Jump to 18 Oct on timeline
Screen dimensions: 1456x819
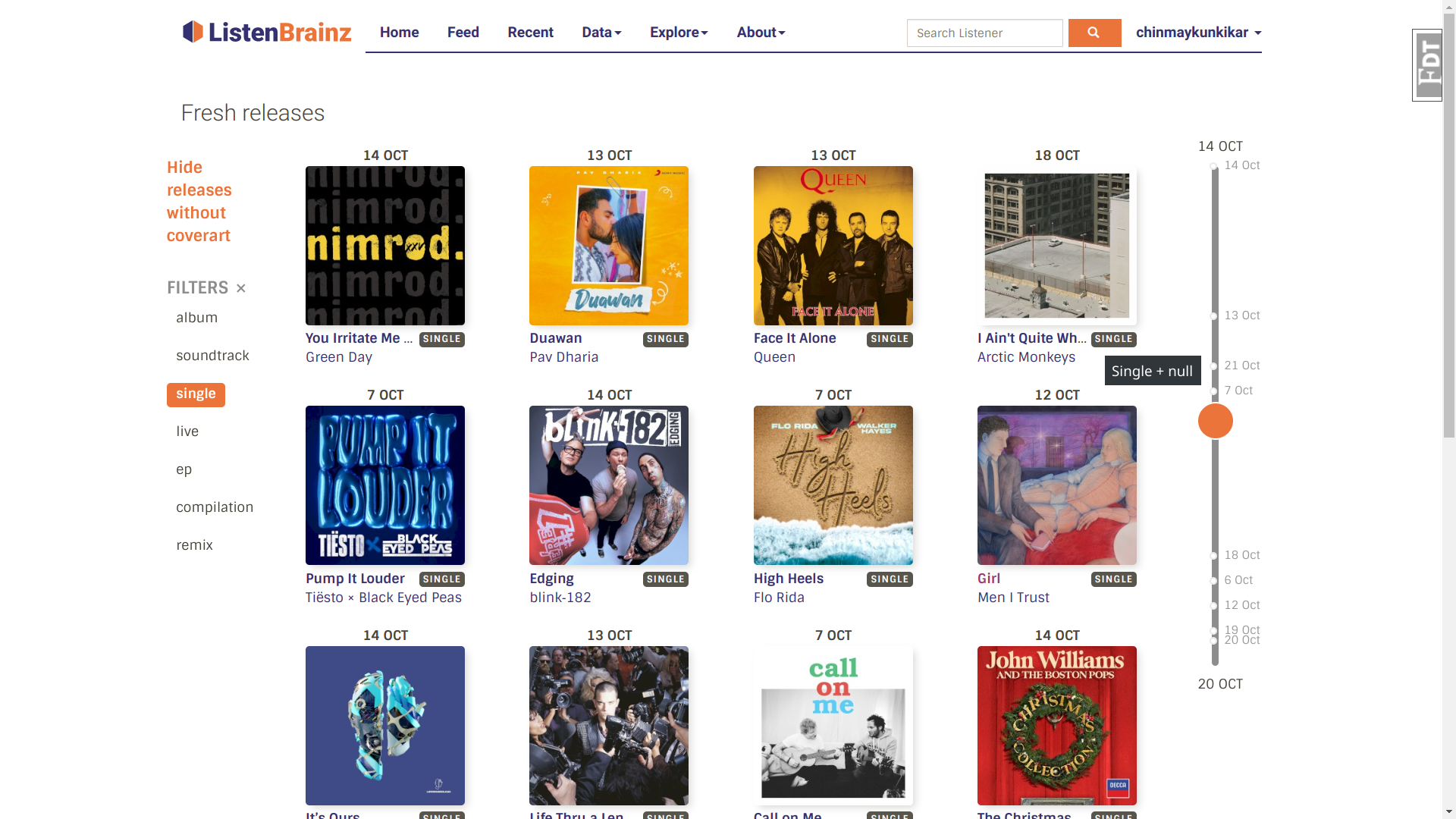pos(1242,555)
